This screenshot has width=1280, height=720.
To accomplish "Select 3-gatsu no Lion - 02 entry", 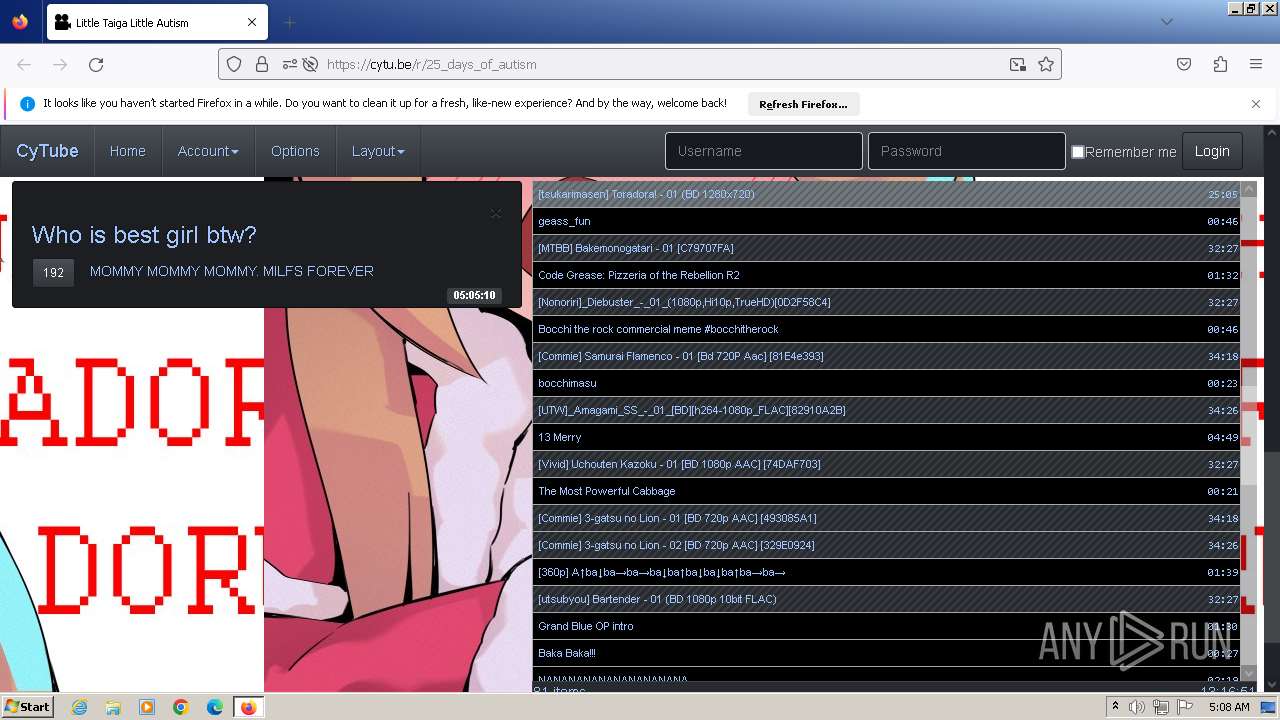I will [x=887, y=545].
